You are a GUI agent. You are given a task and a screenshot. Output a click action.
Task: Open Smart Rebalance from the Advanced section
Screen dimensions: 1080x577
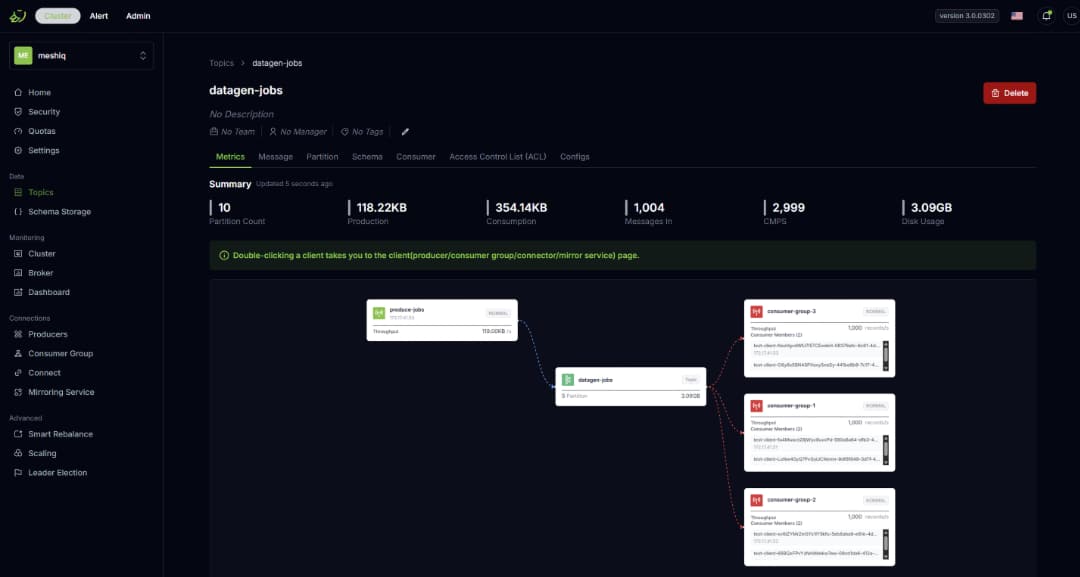tap(18, 433)
